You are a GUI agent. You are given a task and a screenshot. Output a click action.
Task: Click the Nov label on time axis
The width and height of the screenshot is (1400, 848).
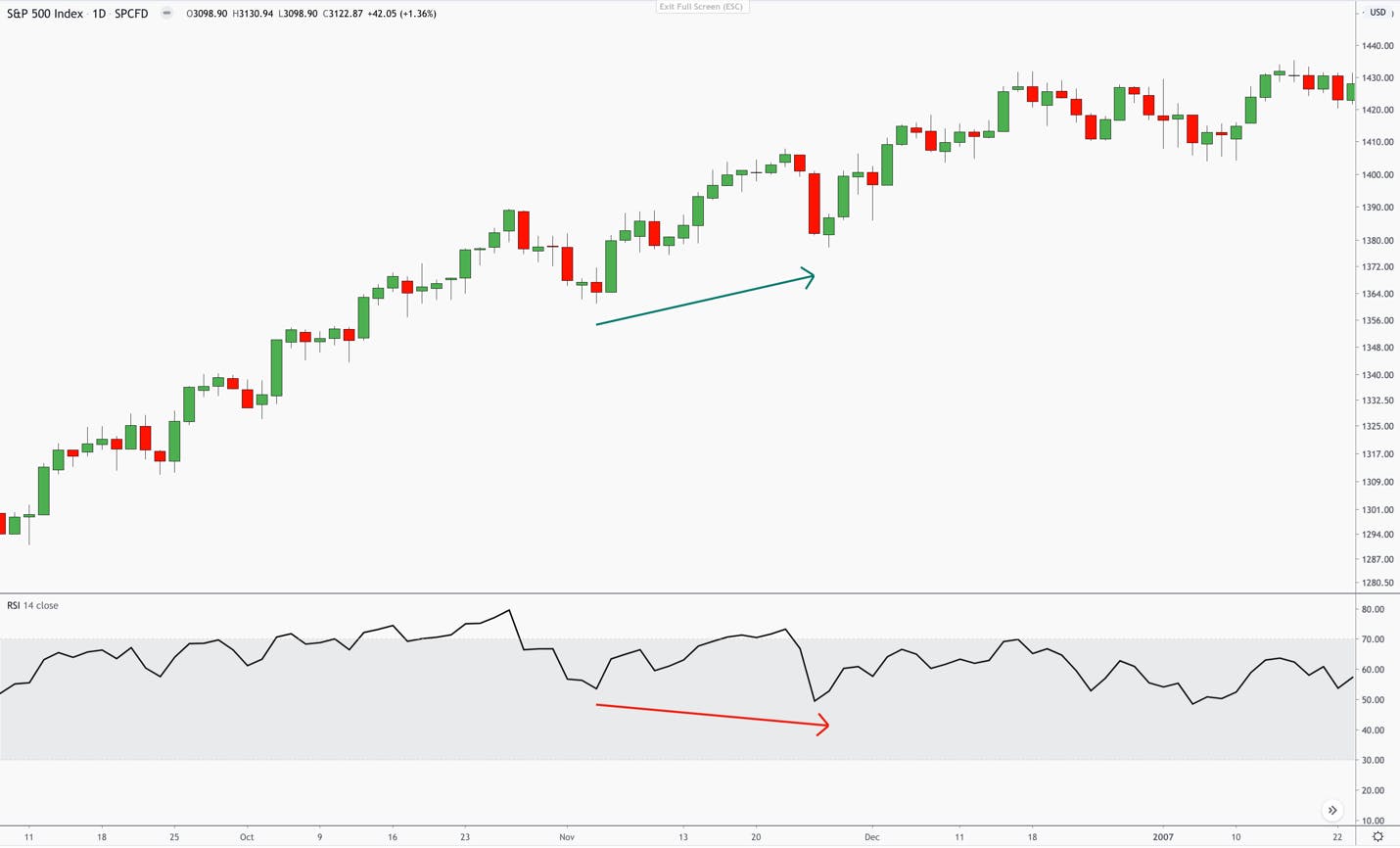click(x=567, y=837)
